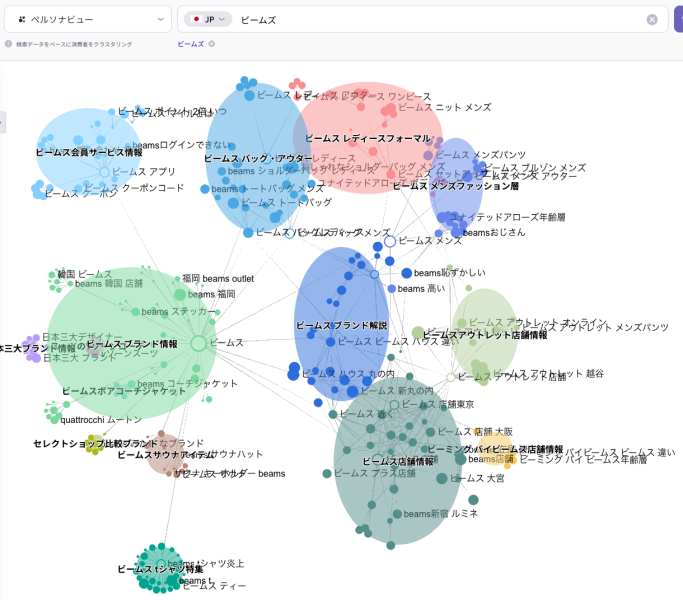Expand the collapsed left side panel handle
683x600 pixels.
point(2,122)
